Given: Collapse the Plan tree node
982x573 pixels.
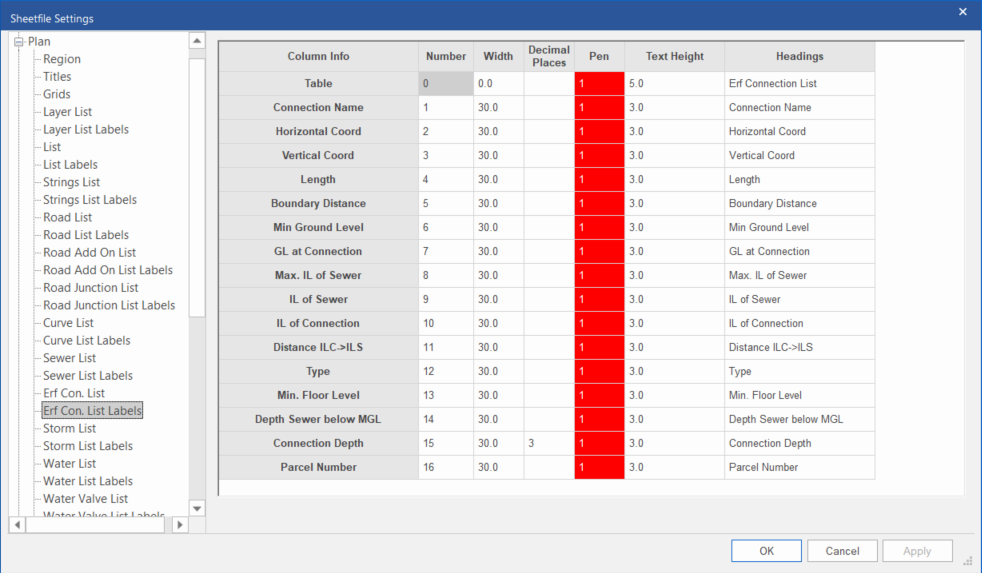Looking at the screenshot, I should click(x=18, y=42).
